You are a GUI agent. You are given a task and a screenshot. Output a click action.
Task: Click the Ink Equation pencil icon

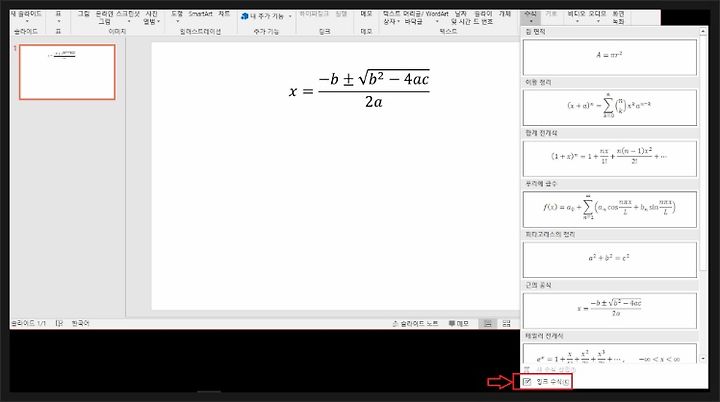(x=527, y=382)
